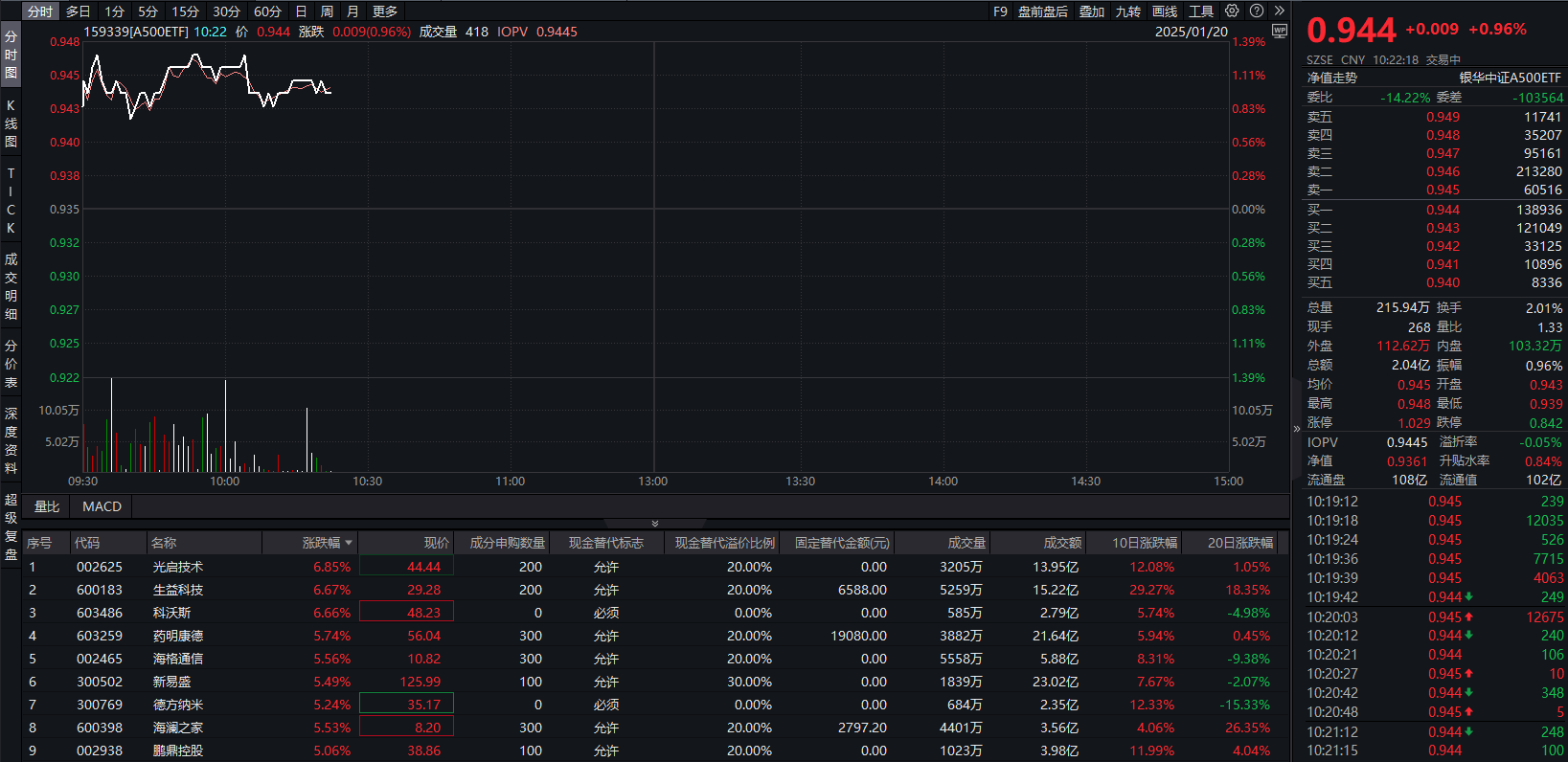Select stock row 生益科技
The width and height of the screenshot is (1568, 762).
pos(178,590)
